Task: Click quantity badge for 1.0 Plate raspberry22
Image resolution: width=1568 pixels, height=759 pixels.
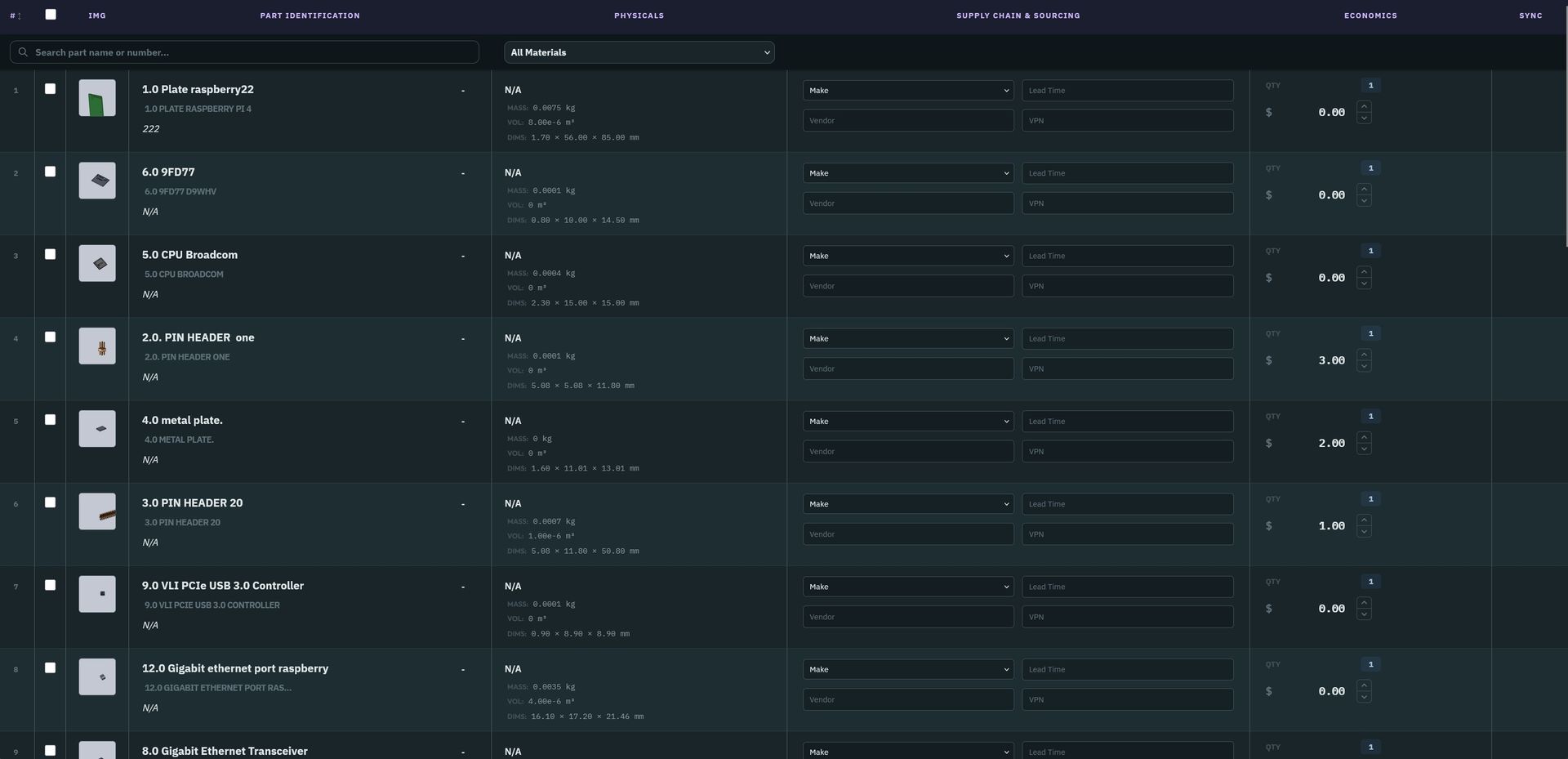Action: [1370, 85]
